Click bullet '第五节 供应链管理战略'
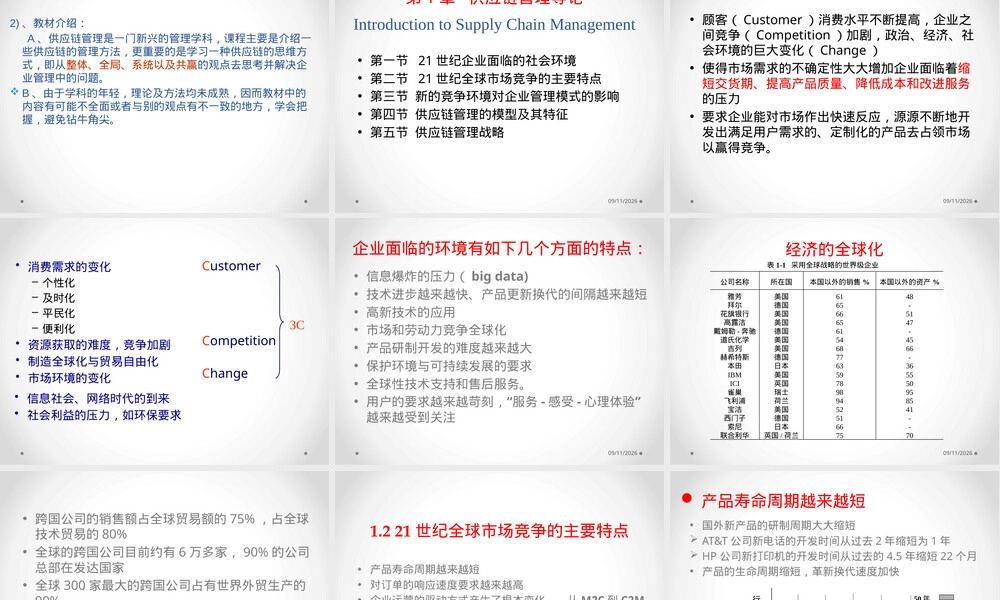The width and height of the screenshot is (1000, 600). [437, 132]
